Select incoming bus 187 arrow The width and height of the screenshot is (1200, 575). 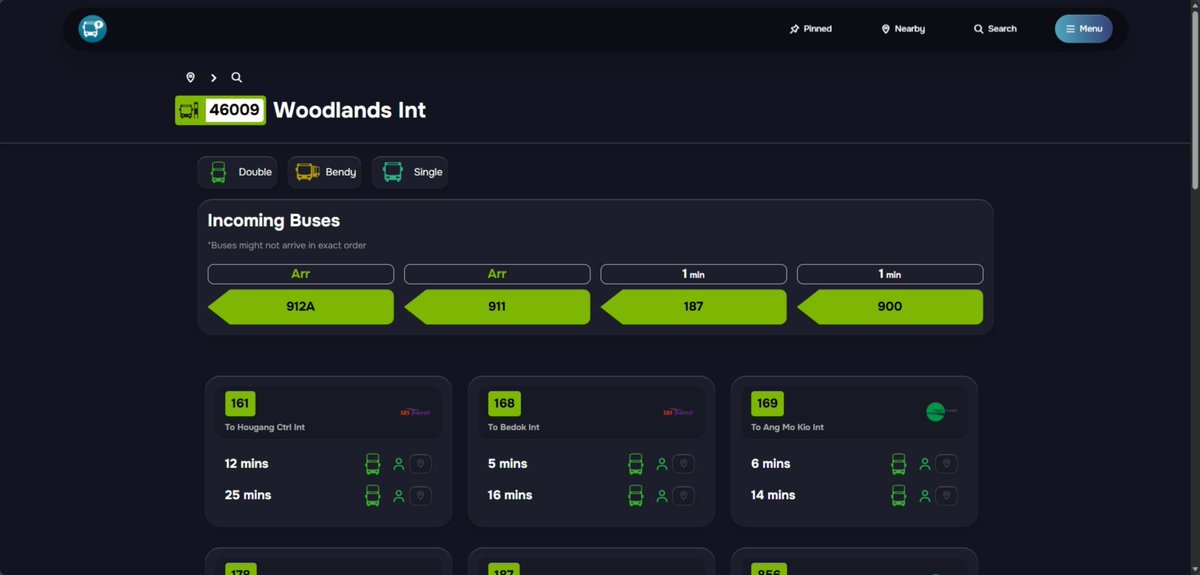pos(693,307)
